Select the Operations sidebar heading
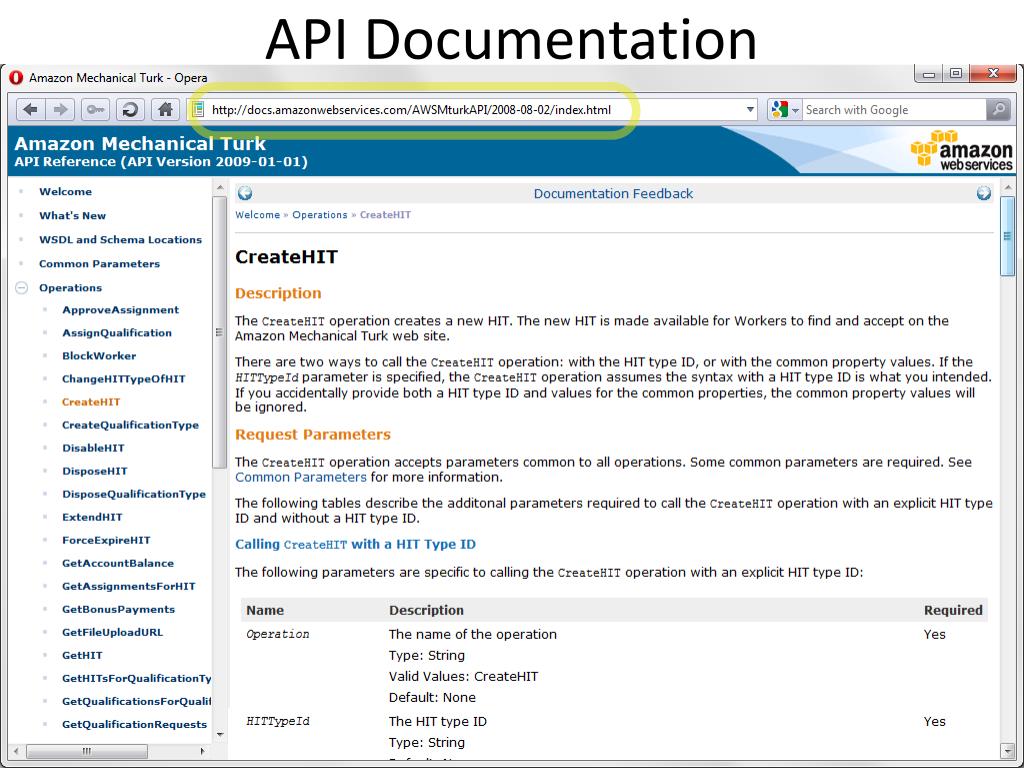This screenshot has width=1024, height=768. [x=71, y=288]
